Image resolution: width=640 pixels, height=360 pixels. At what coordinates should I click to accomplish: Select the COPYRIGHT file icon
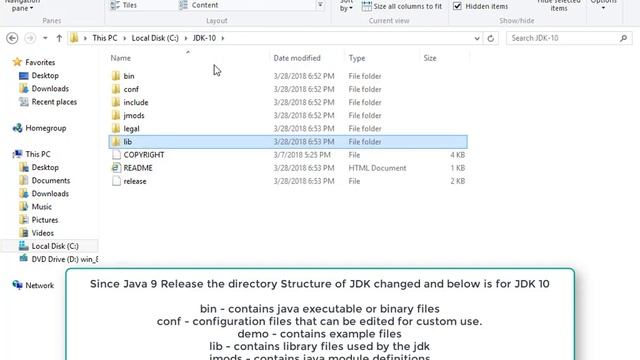(116, 155)
